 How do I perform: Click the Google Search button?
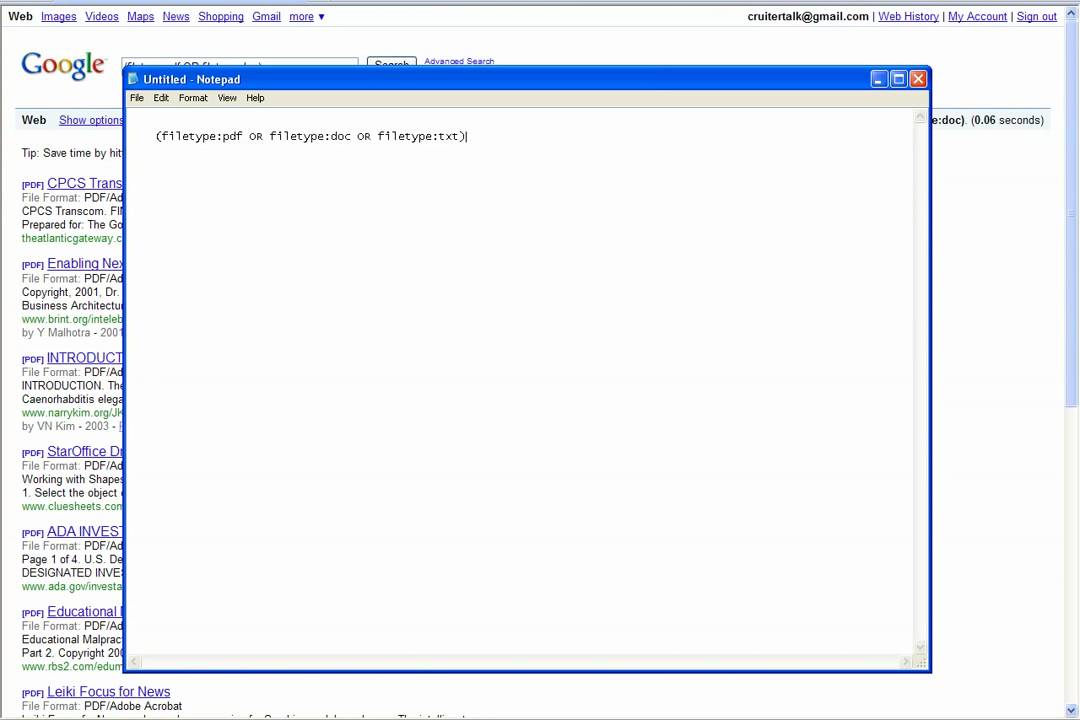pyautogui.click(x=391, y=62)
